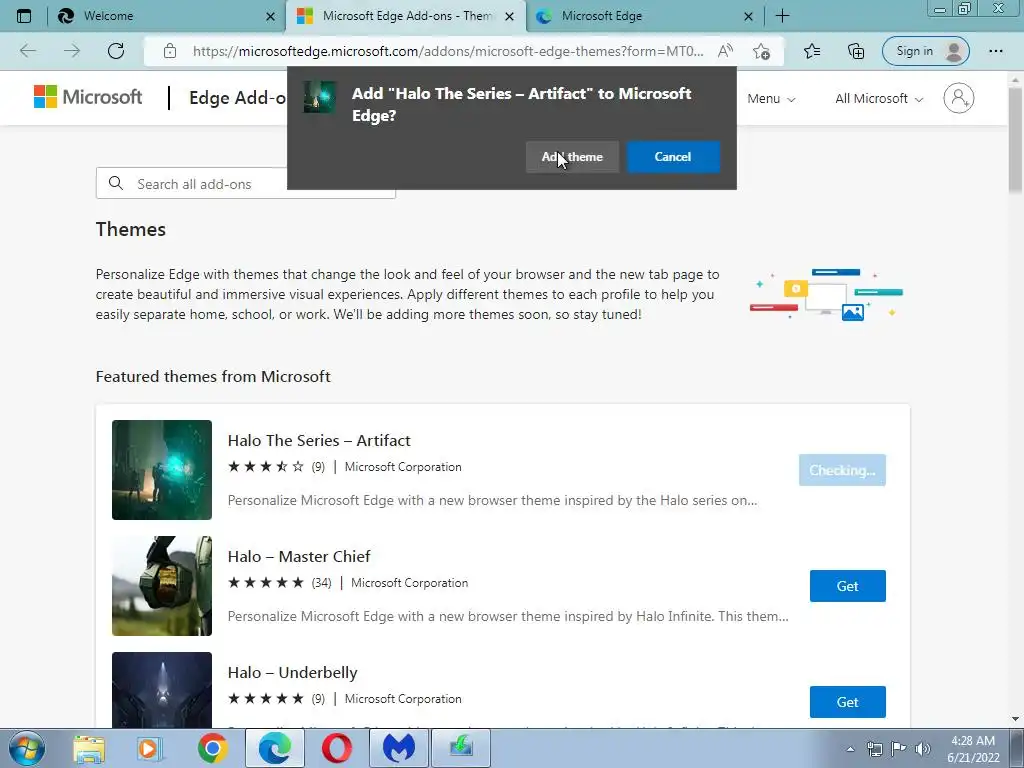
Task: Close the Microsoft Edge tab
Action: tap(748, 17)
